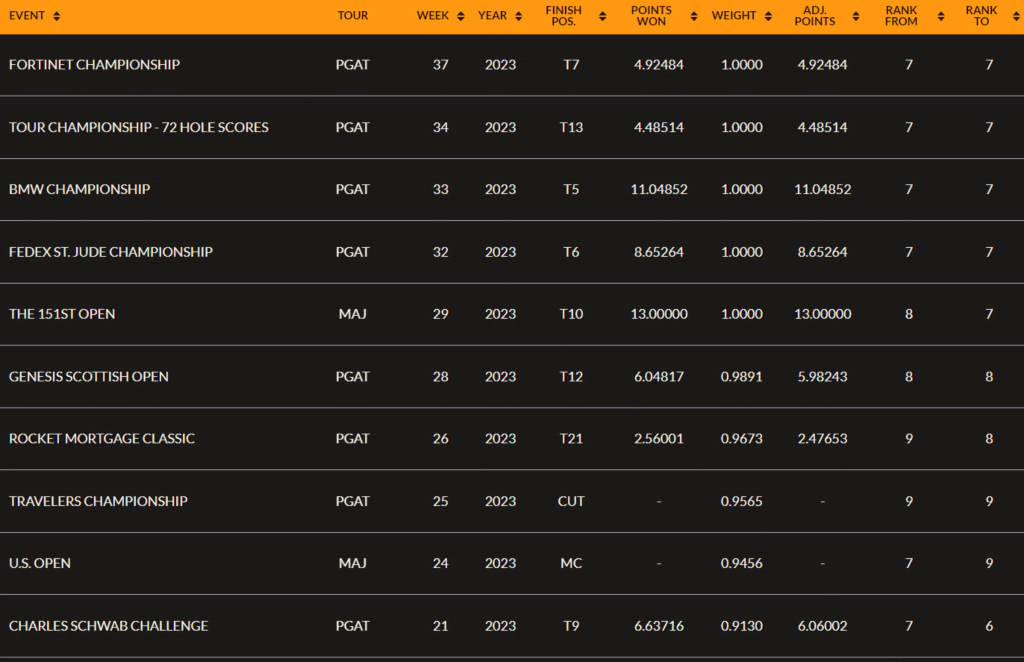Click weight value 0.9673
Screen dimensions: 1024x662
click(742, 439)
